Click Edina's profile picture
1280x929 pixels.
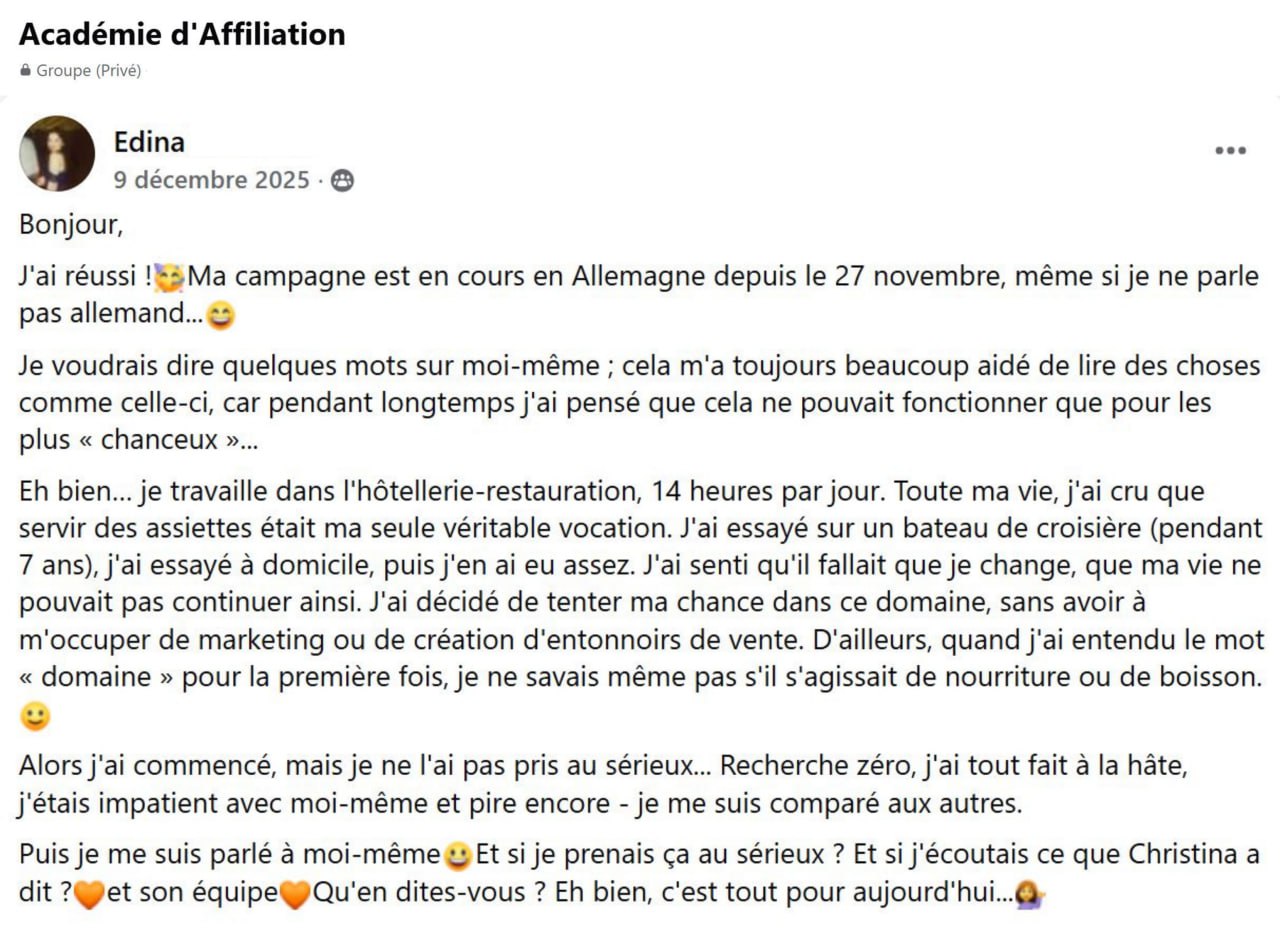point(57,153)
